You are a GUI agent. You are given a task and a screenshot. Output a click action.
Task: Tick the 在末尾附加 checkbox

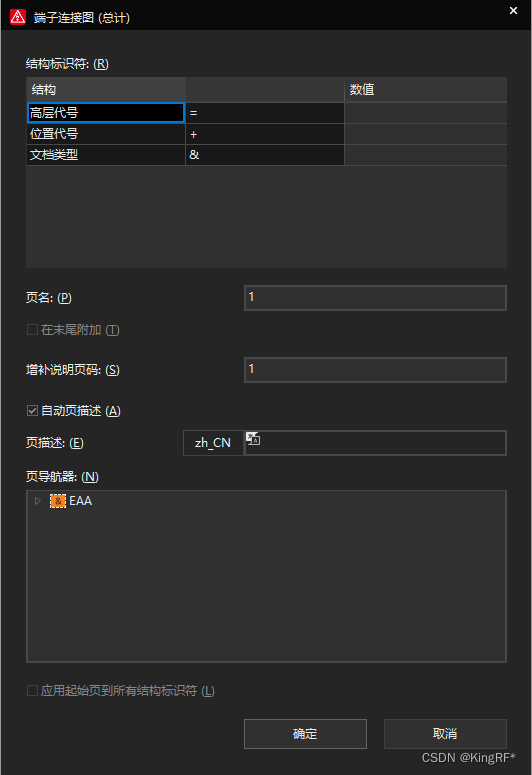pos(32,330)
